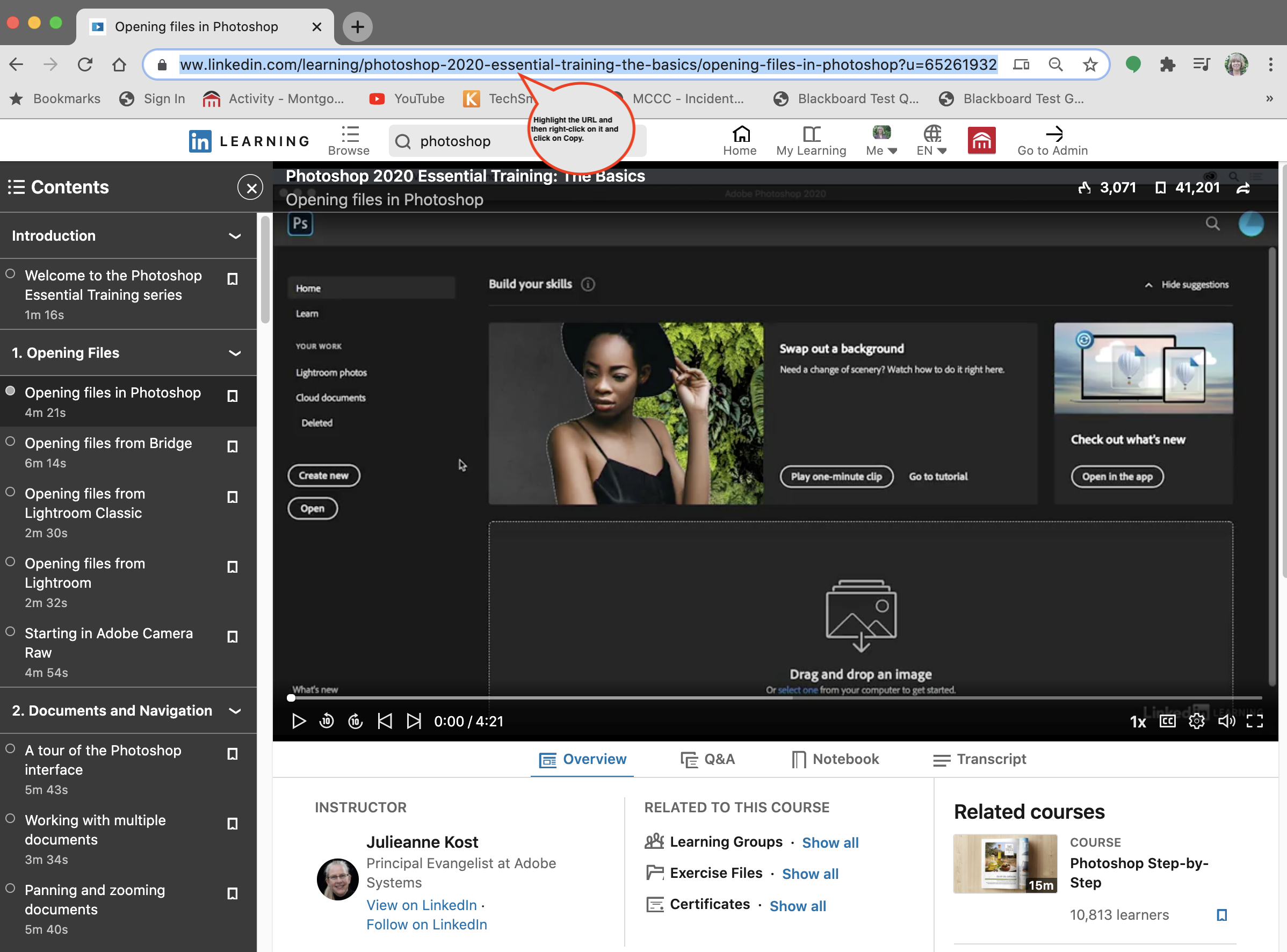
Task: Open Photoshop Step-by-Step course thumbnail
Action: click(x=1004, y=863)
